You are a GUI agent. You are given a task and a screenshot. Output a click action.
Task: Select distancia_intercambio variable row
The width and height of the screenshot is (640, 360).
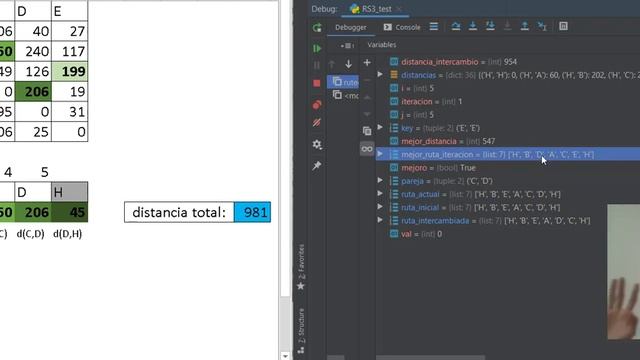coord(507,62)
